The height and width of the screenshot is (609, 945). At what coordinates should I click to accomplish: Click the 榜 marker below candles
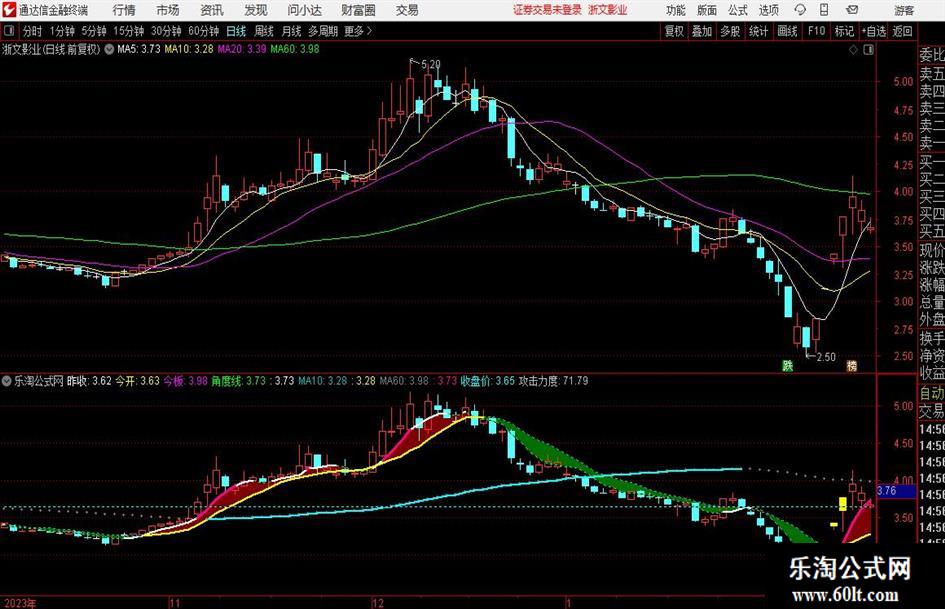click(x=852, y=365)
